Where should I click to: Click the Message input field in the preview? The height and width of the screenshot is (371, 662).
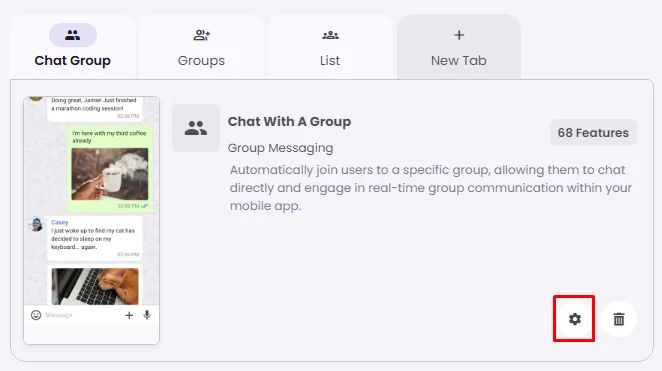[82, 315]
